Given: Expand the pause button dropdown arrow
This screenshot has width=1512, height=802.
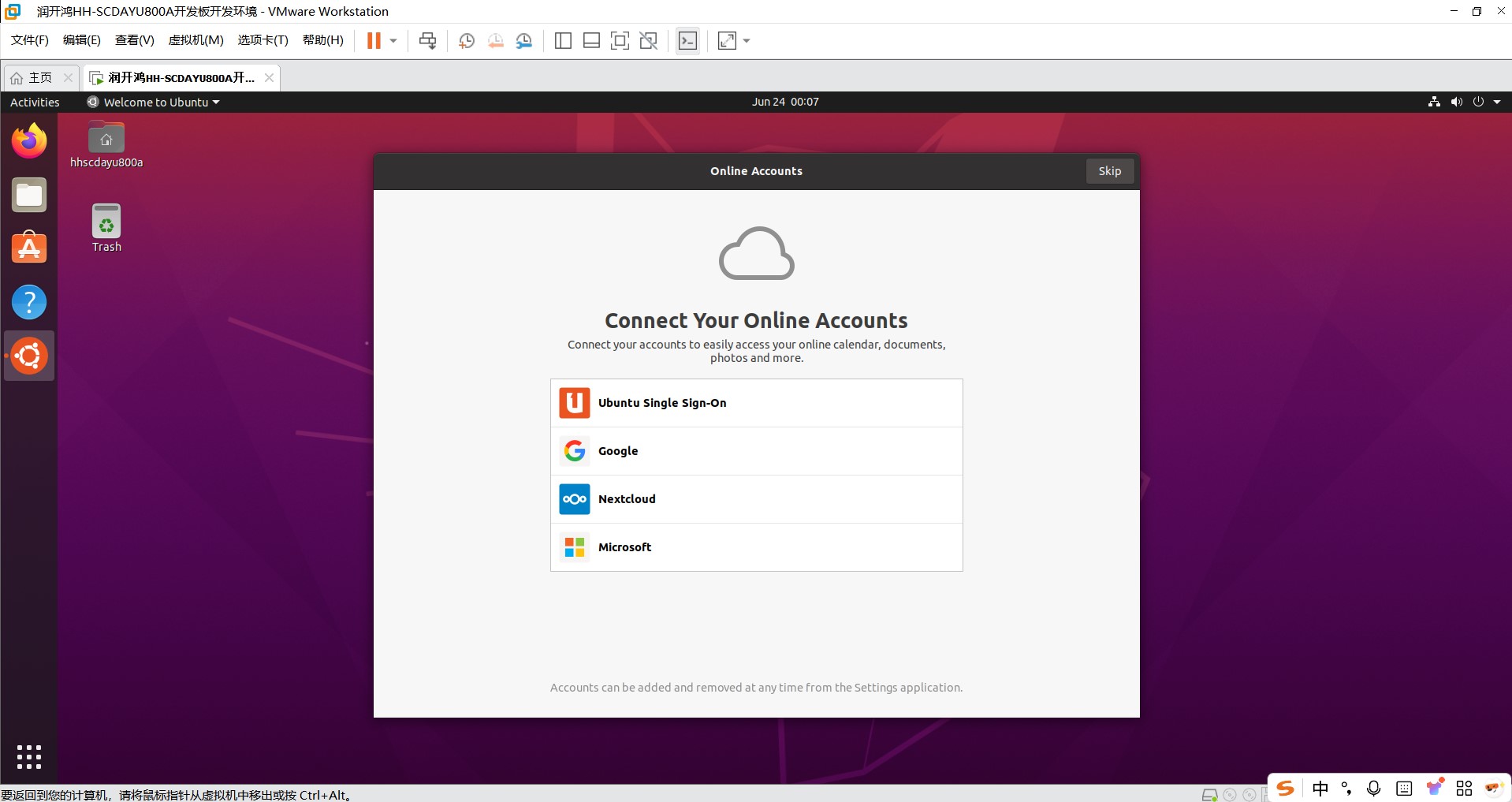Looking at the screenshot, I should [x=393, y=41].
